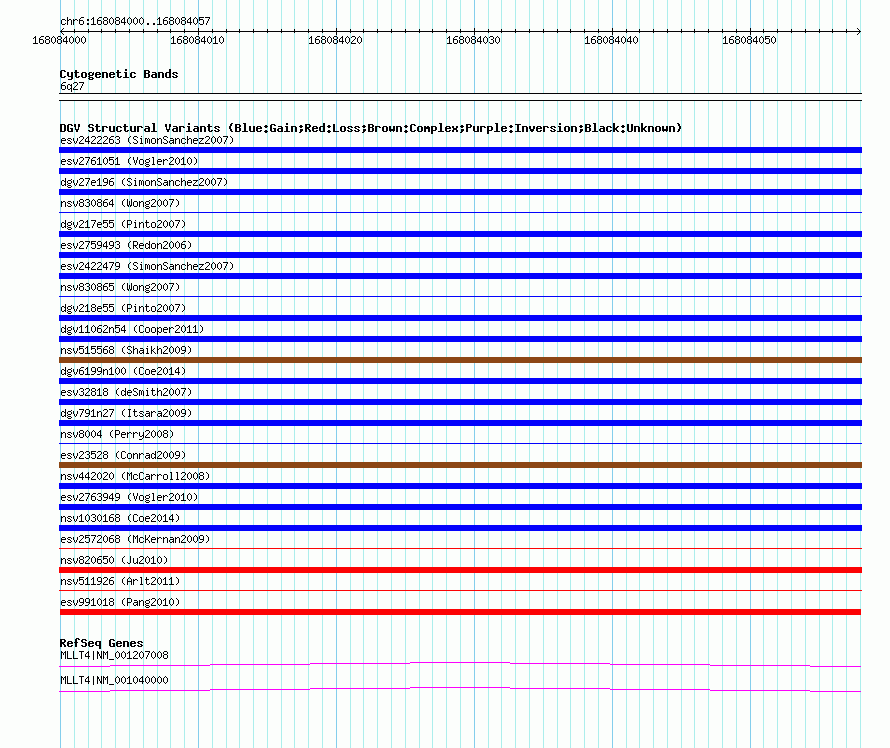
Task: Select esv2572068 (McKernan2009) label
Action: (x=135, y=539)
